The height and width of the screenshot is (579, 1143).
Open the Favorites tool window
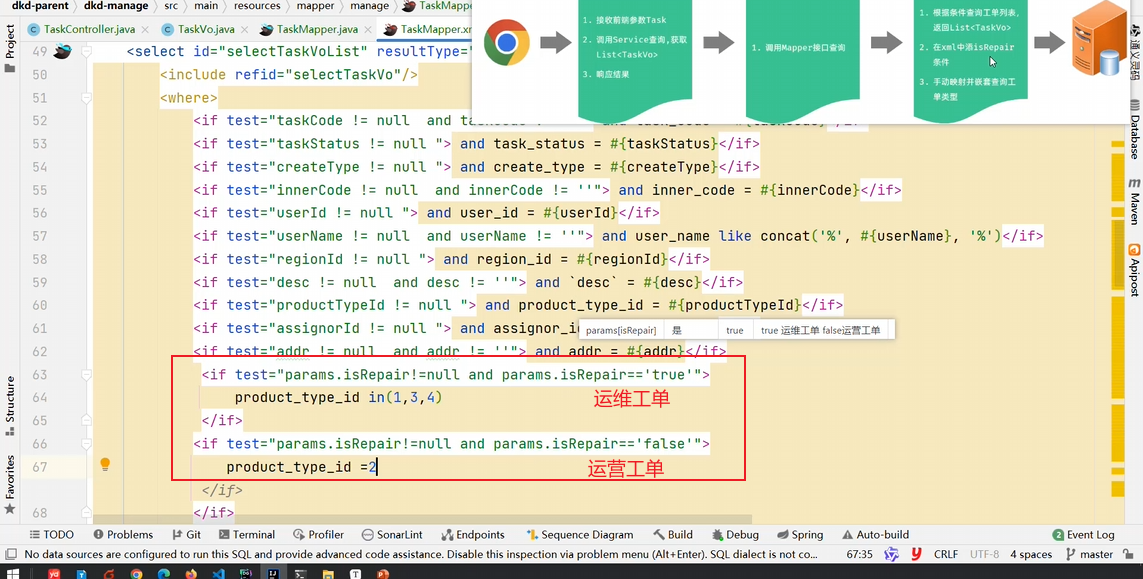click(9, 485)
